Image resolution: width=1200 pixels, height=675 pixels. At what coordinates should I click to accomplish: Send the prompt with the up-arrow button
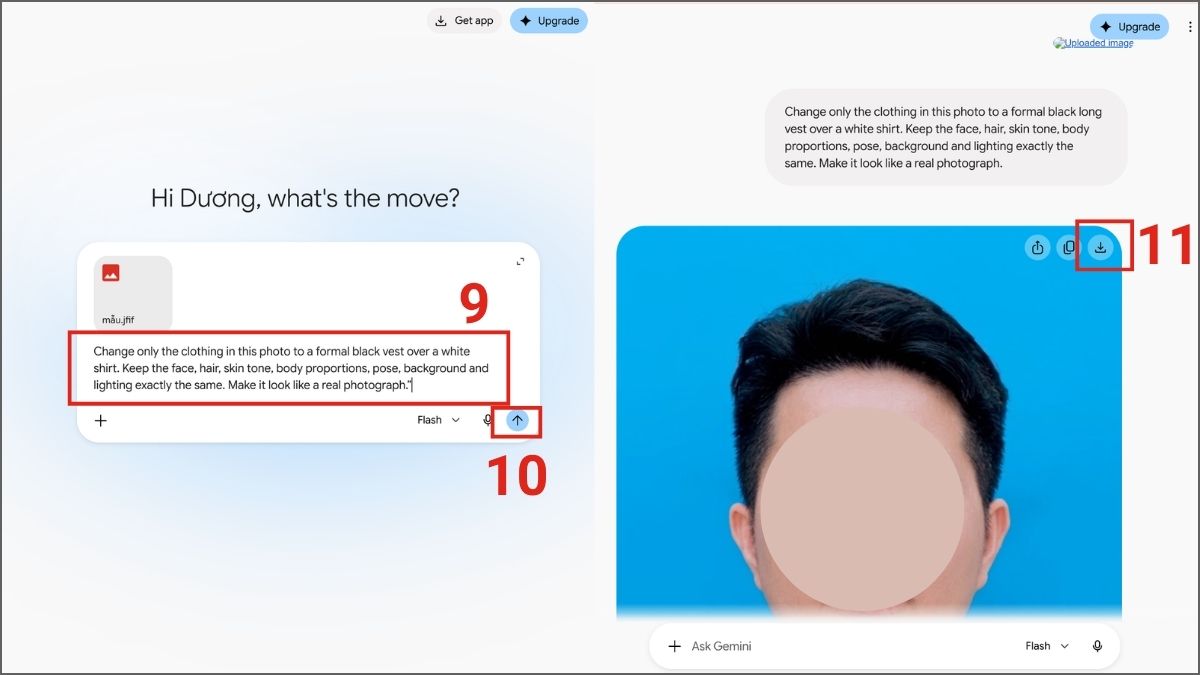pyautogui.click(x=517, y=420)
